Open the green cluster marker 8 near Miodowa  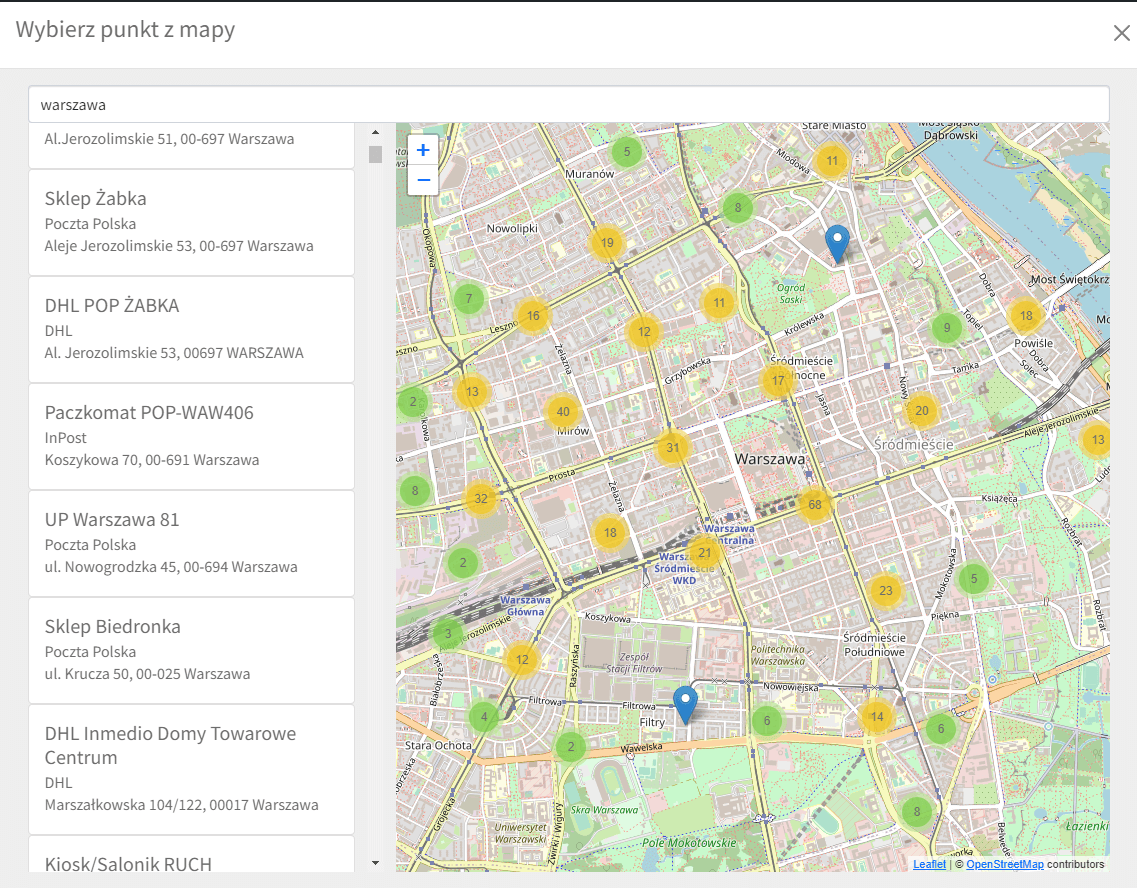point(737,207)
